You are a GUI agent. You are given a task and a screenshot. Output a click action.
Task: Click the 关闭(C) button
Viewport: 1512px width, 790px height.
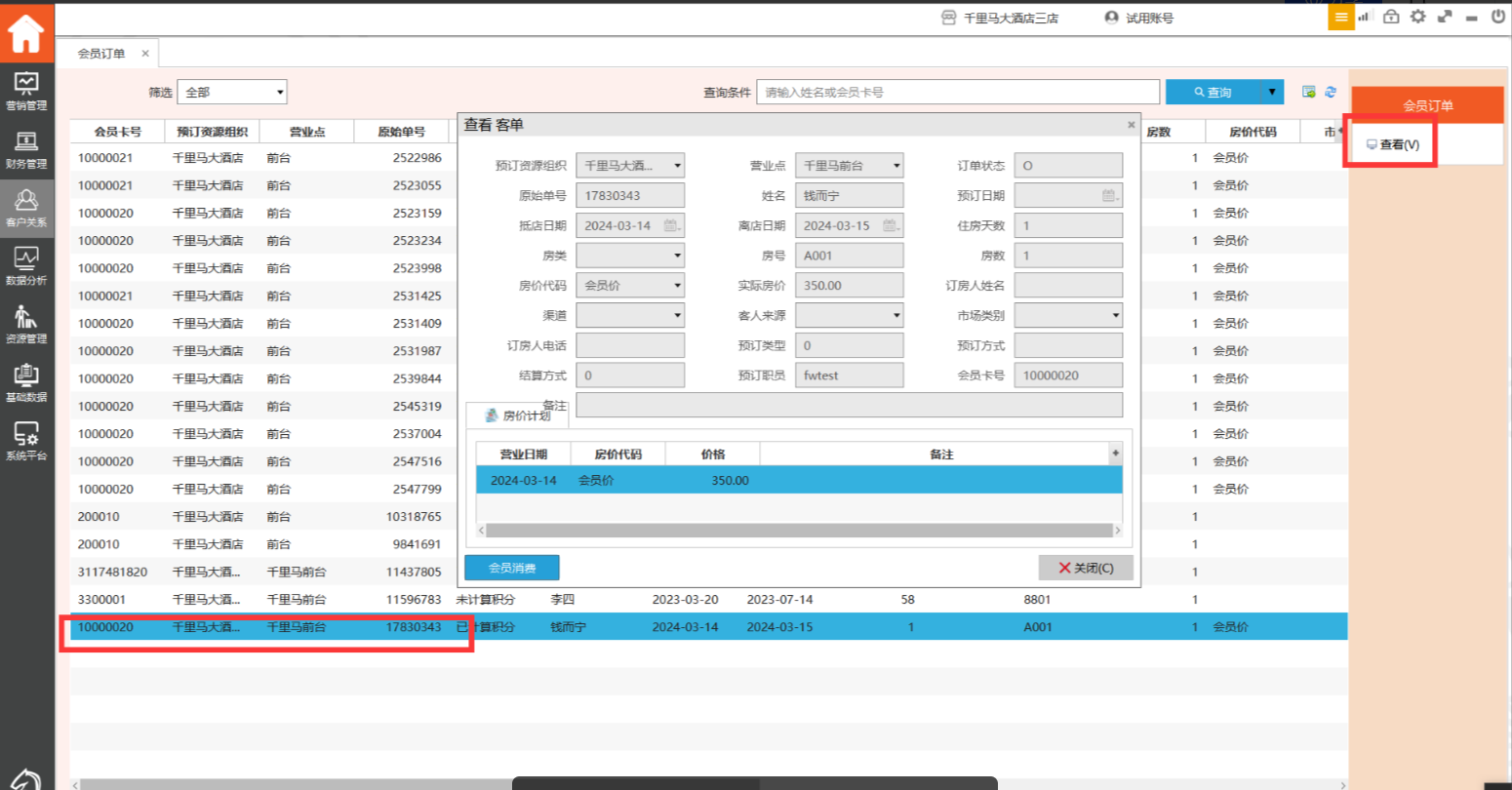pyautogui.click(x=1086, y=568)
